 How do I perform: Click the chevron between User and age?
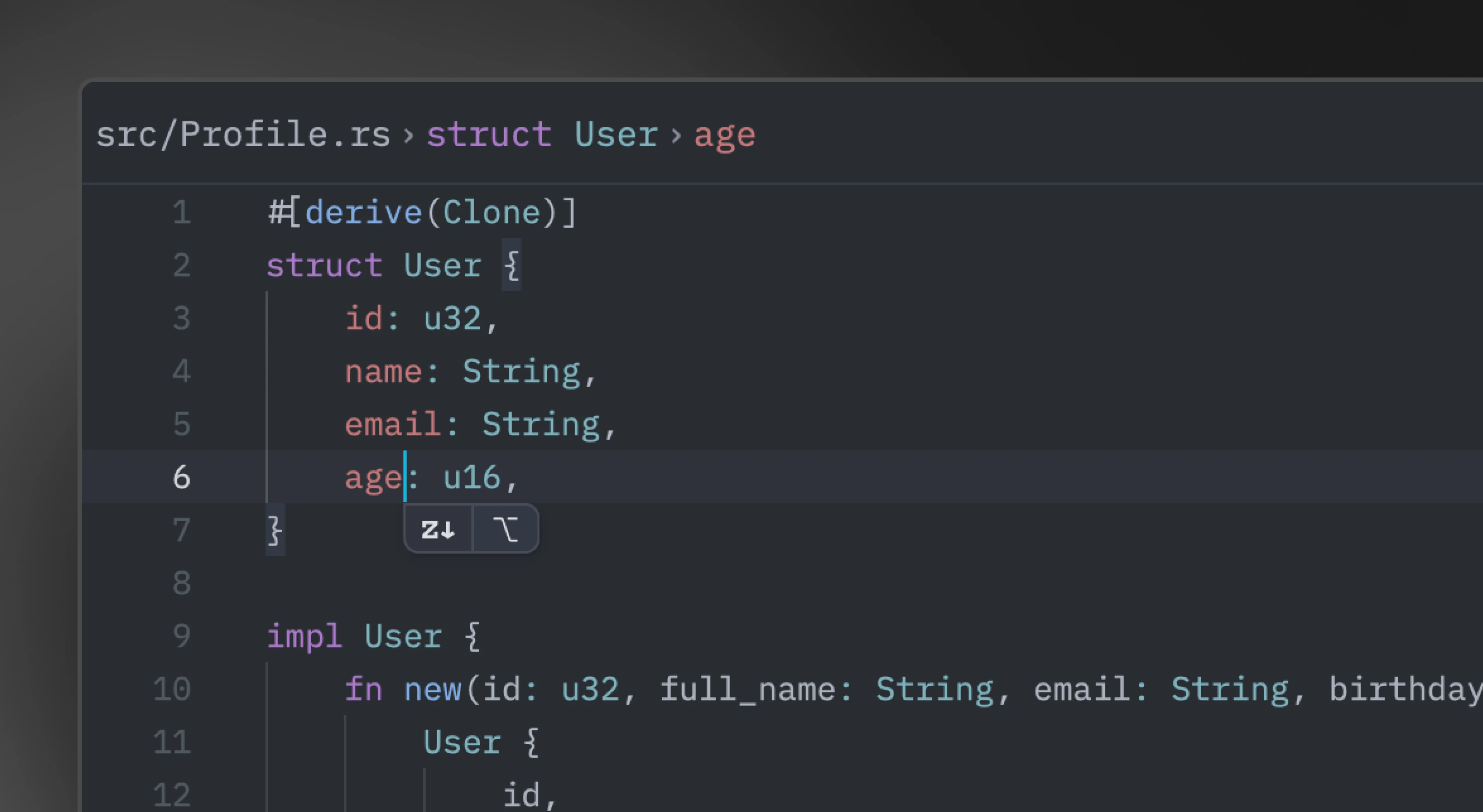tap(676, 135)
